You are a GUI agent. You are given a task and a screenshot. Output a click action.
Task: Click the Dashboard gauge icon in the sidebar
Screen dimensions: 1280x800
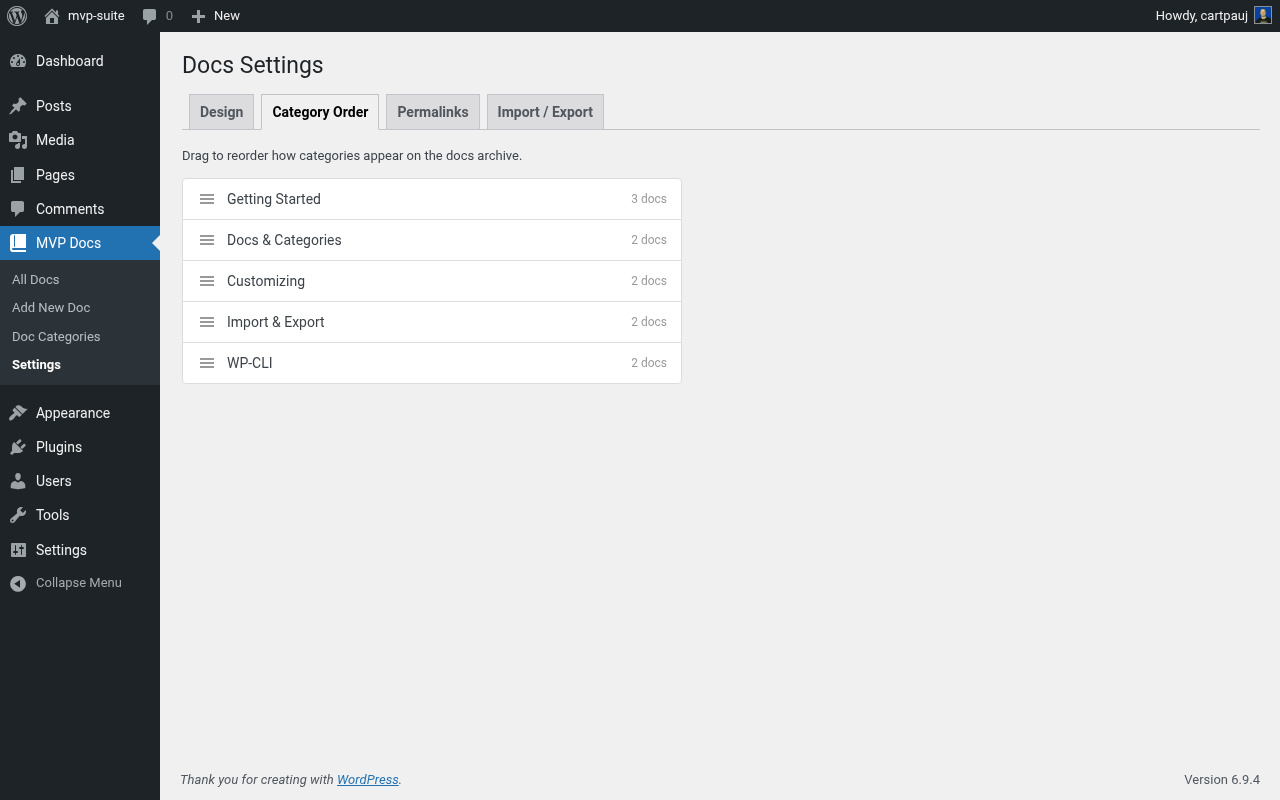click(x=20, y=61)
